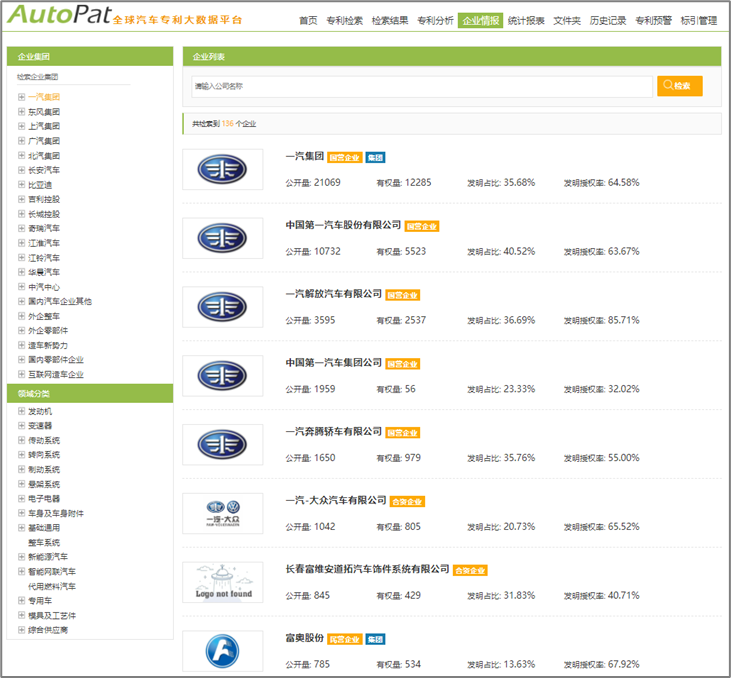
Task: Expand the 比亚迪 tree node
Action: [21, 185]
